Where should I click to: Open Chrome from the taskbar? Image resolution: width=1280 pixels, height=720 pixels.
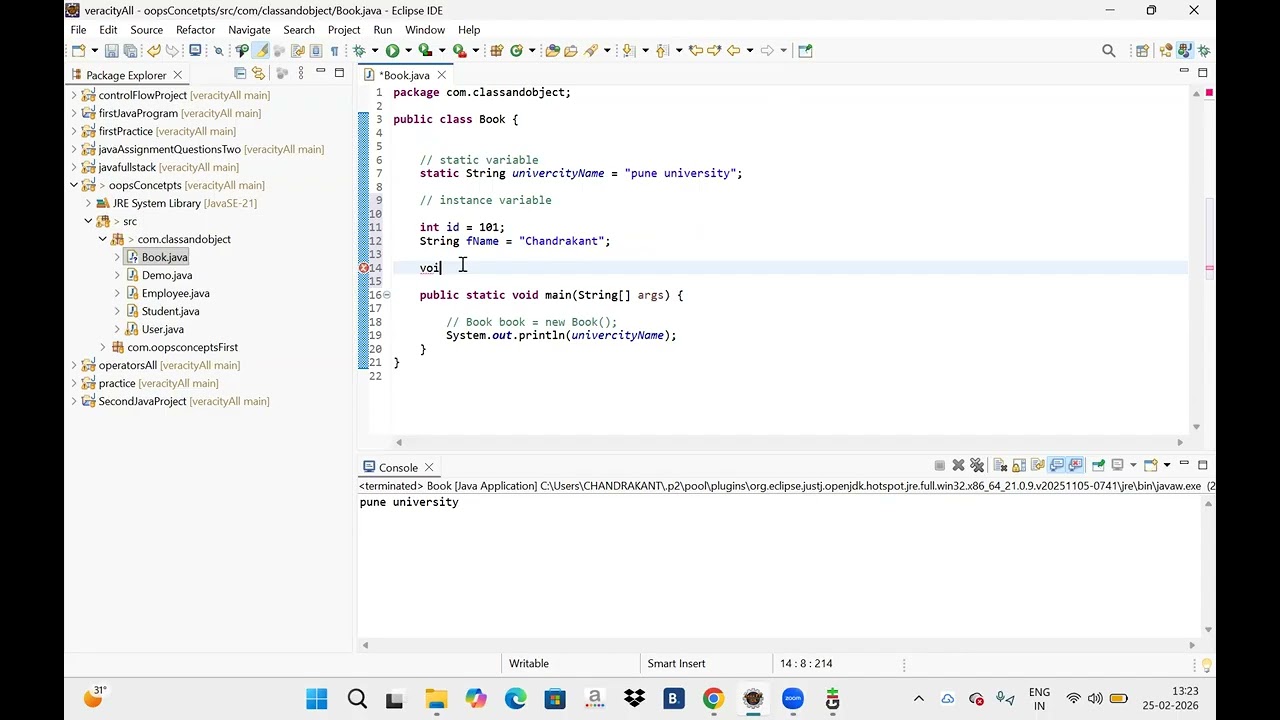[x=713, y=699]
